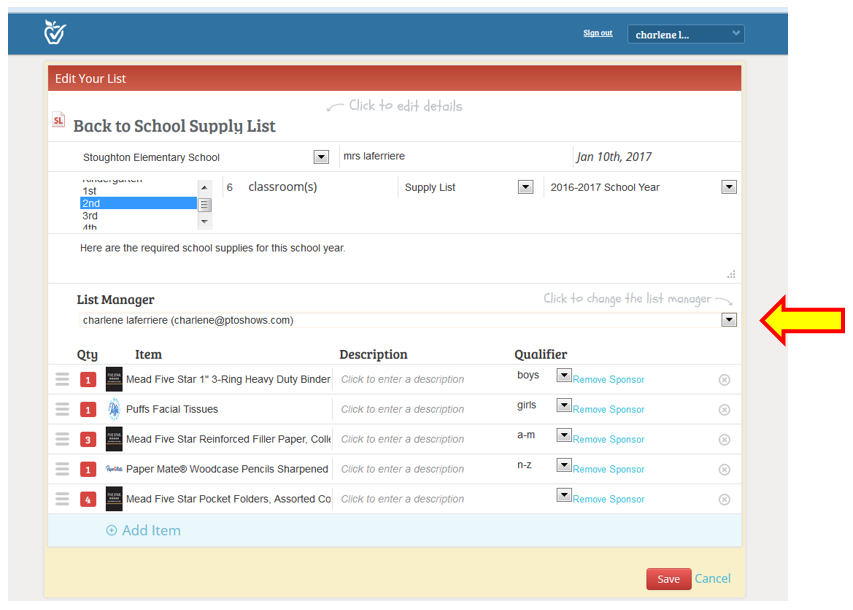Add a new item to the list

click(144, 531)
